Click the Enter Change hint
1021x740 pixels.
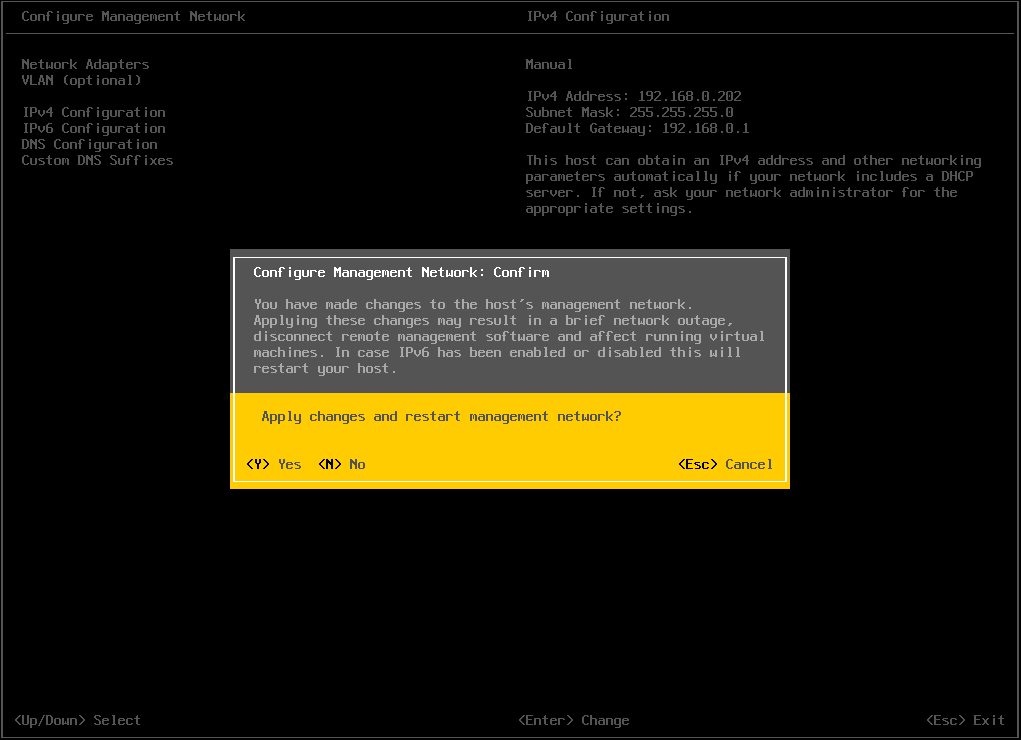574,720
